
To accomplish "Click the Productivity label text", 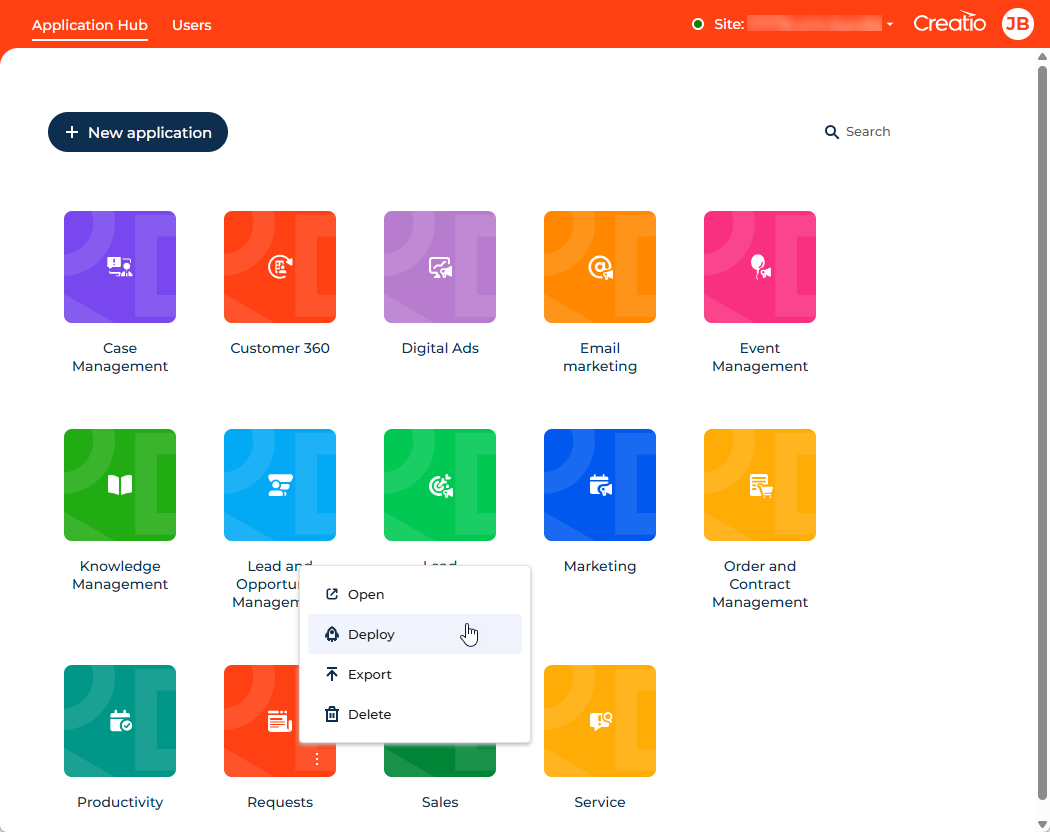I will (x=120, y=803).
